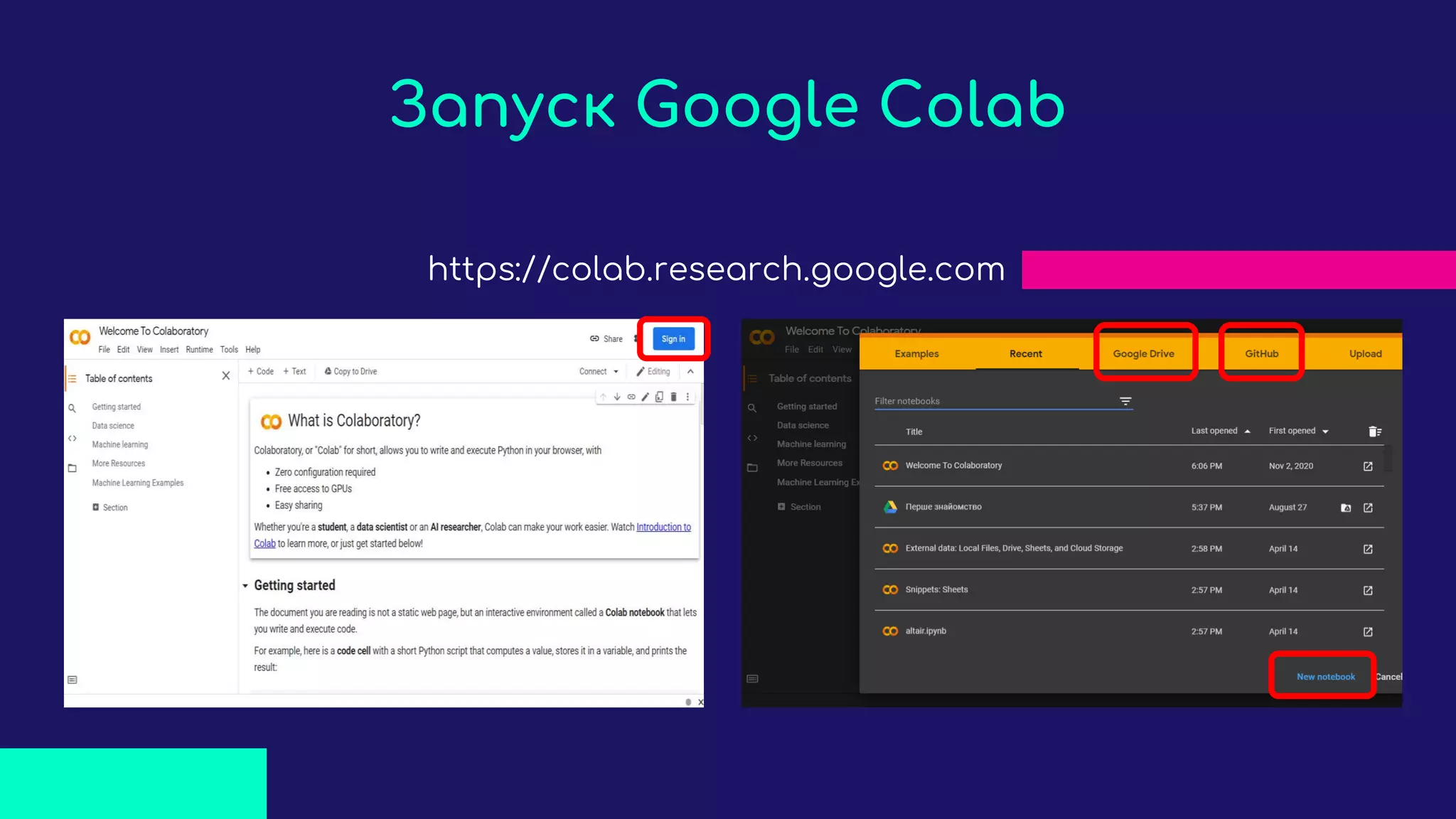Open the Introduction to Colab link
Screen dimensions: 1456x819
tap(663, 527)
